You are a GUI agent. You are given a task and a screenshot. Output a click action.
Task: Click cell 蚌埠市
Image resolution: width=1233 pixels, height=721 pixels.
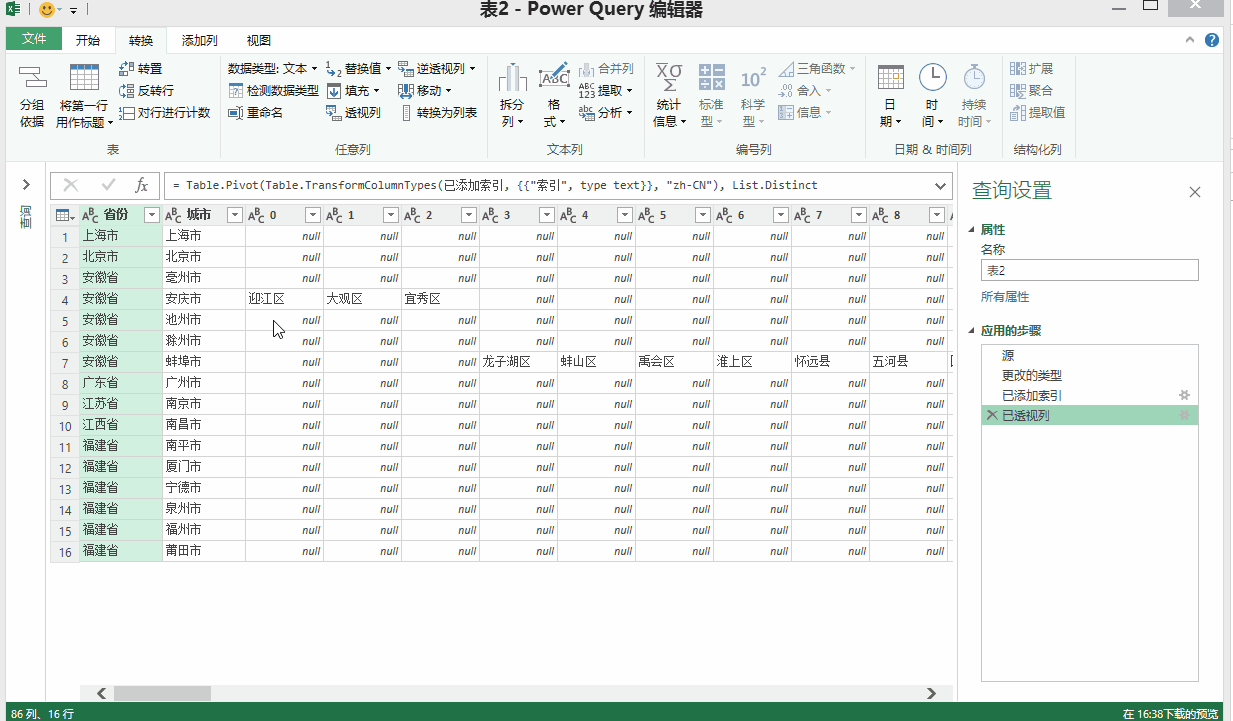[204, 362]
